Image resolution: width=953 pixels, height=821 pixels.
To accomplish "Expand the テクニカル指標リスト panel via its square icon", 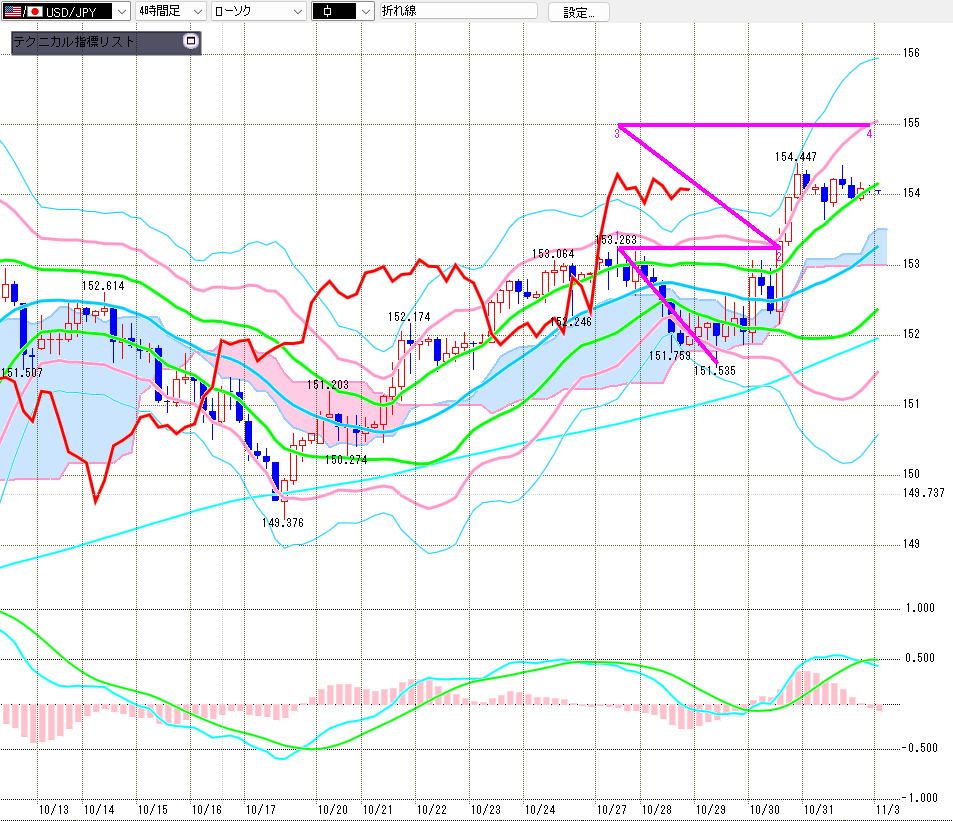I will point(192,42).
